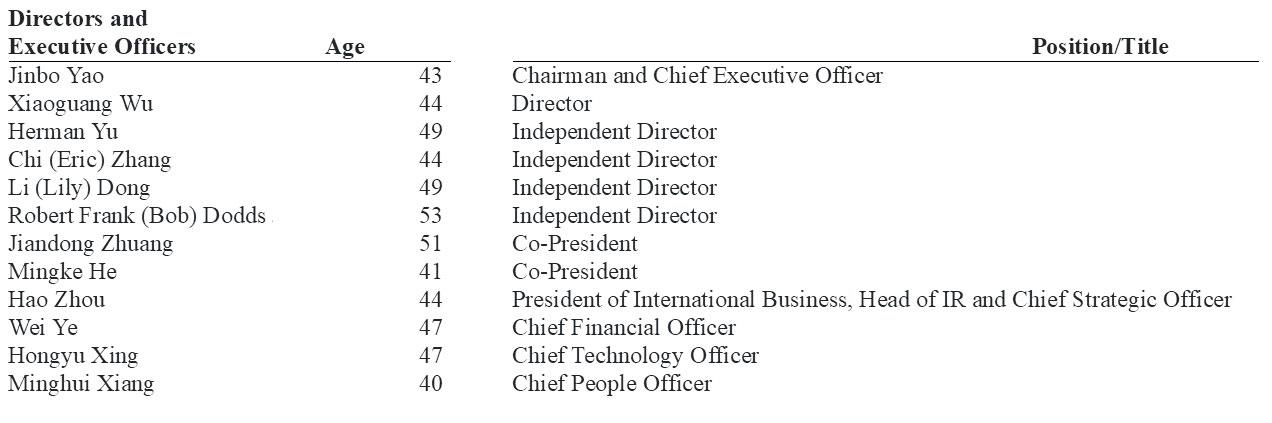Click Robert Dodds's age value 53
Image resolution: width=1272 pixels, height=423 pixels.
(430, 216)
